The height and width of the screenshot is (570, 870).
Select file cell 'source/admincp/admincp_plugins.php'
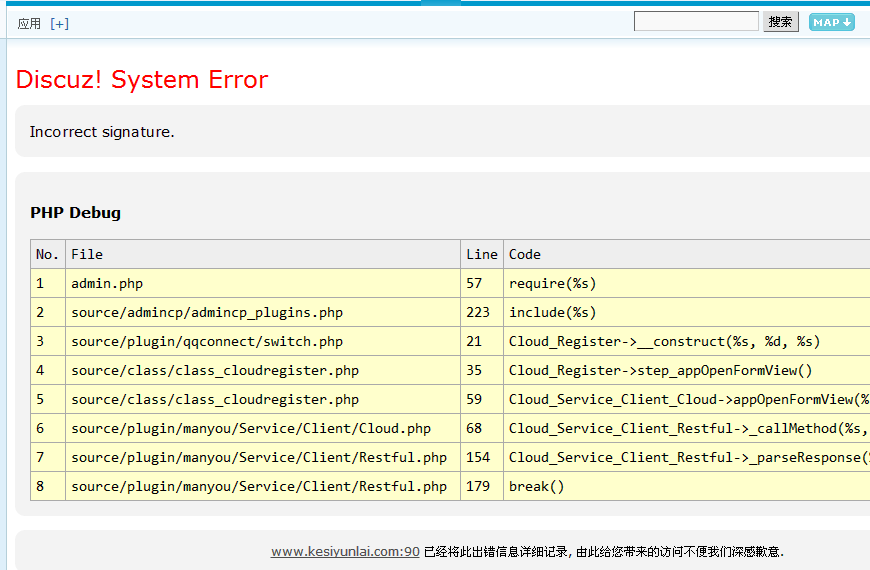263,312
